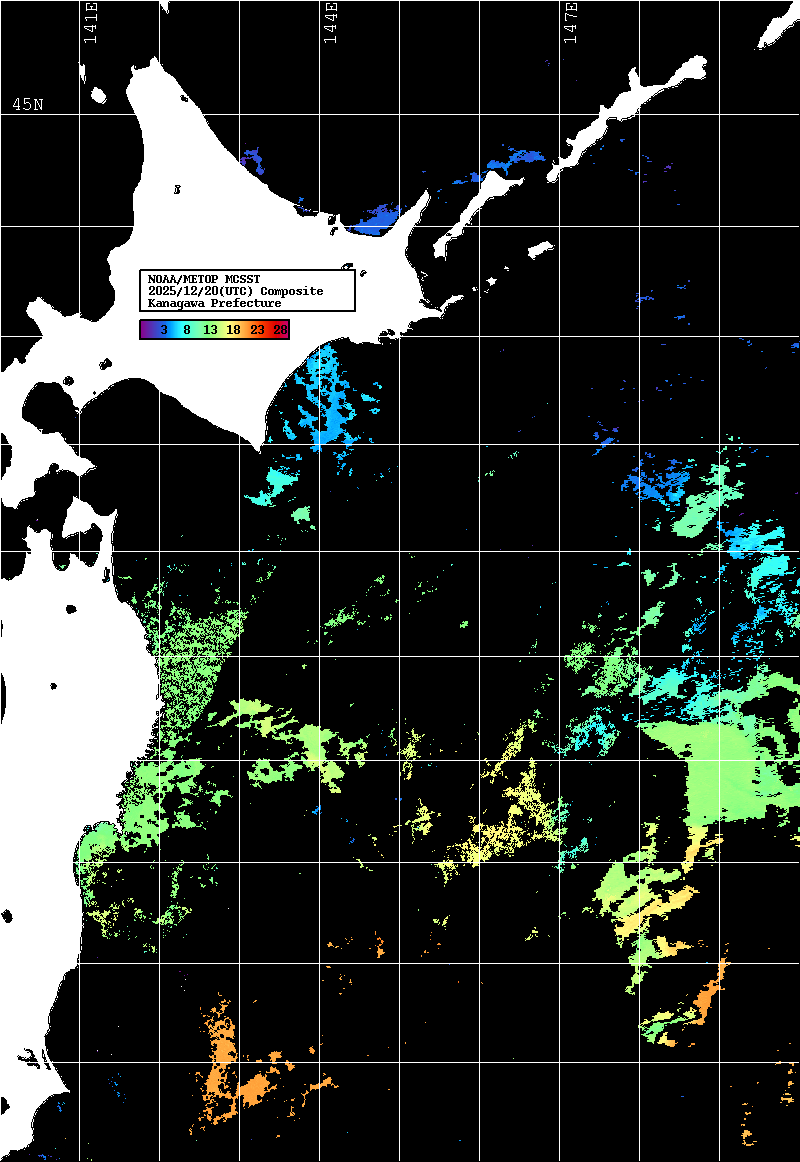Click the purple 3 value on color scale
800x1162 pixels.
(x=163, y=329)
